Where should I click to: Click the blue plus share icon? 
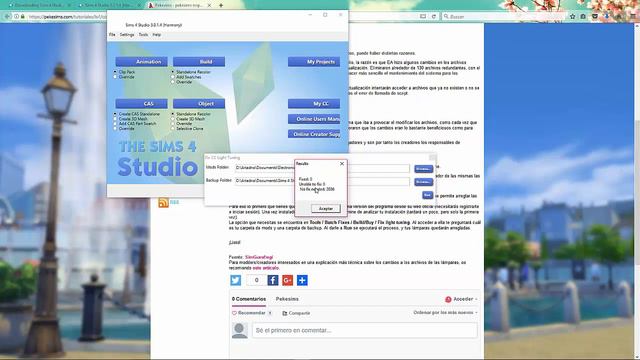coord(302,280)
